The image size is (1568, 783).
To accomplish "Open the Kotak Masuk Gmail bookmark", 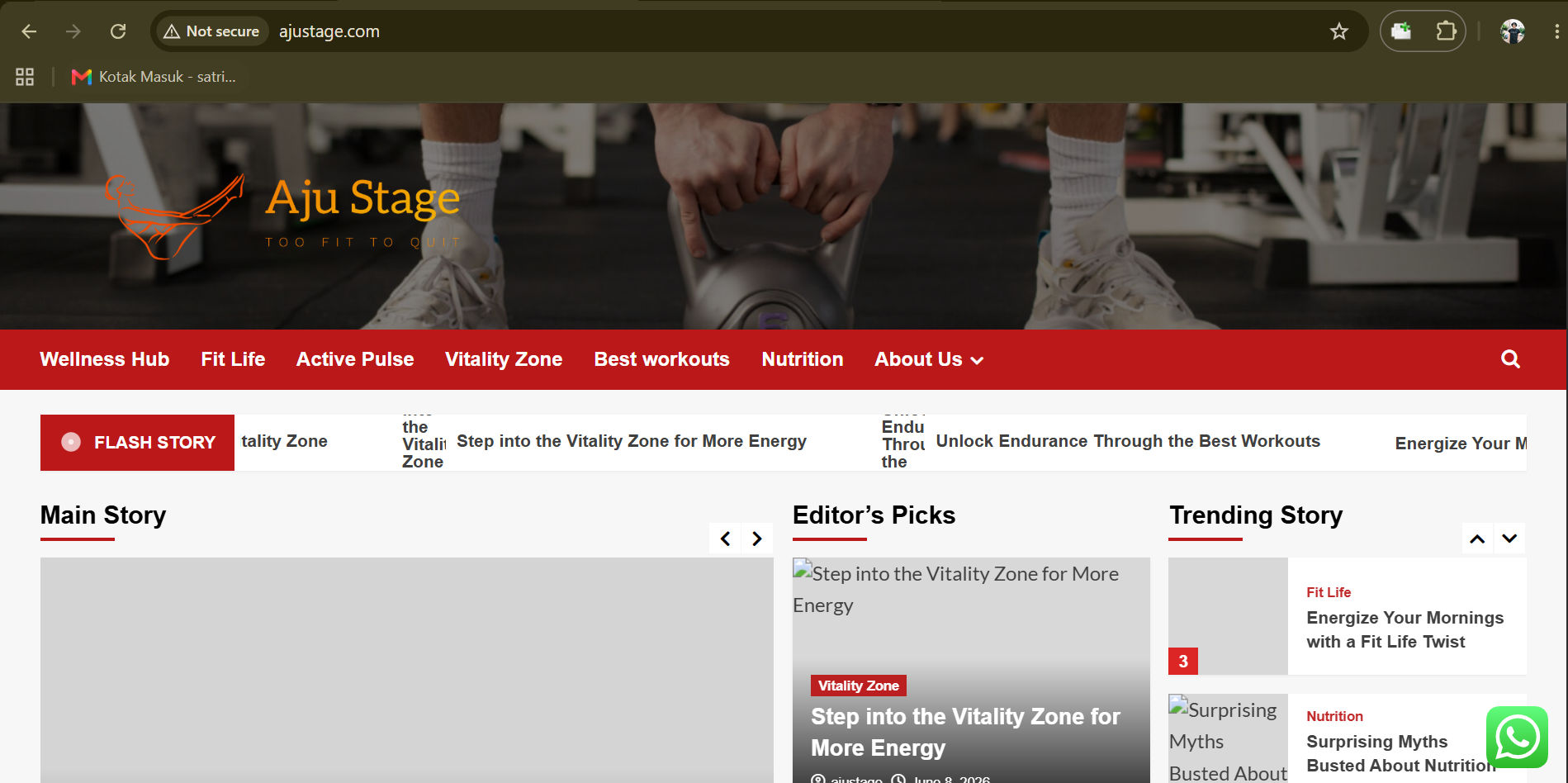I will [x=154, y=77].
